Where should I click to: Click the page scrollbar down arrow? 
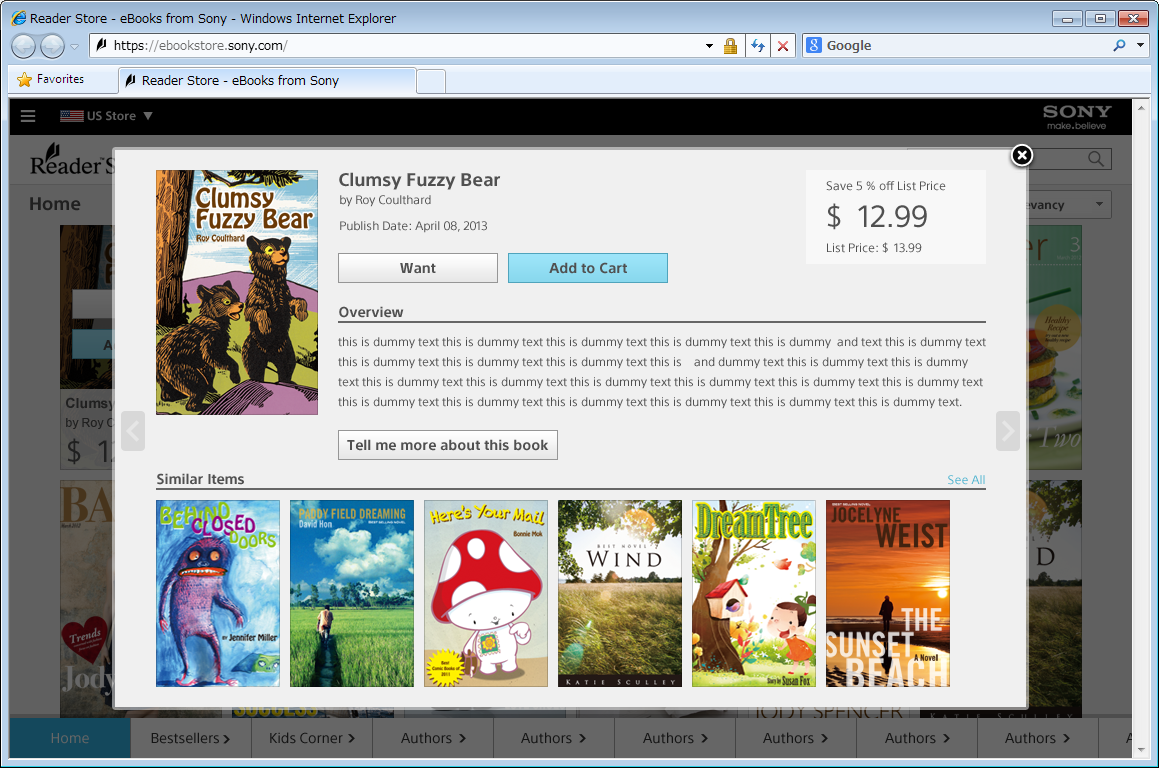click(x=1141, y=750)
